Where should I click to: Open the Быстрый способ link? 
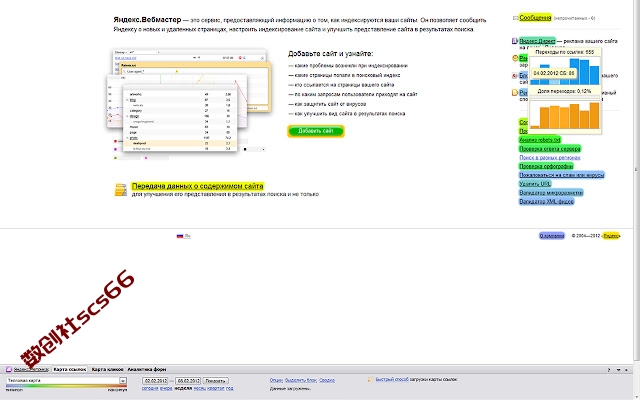[x=392, y=379]
